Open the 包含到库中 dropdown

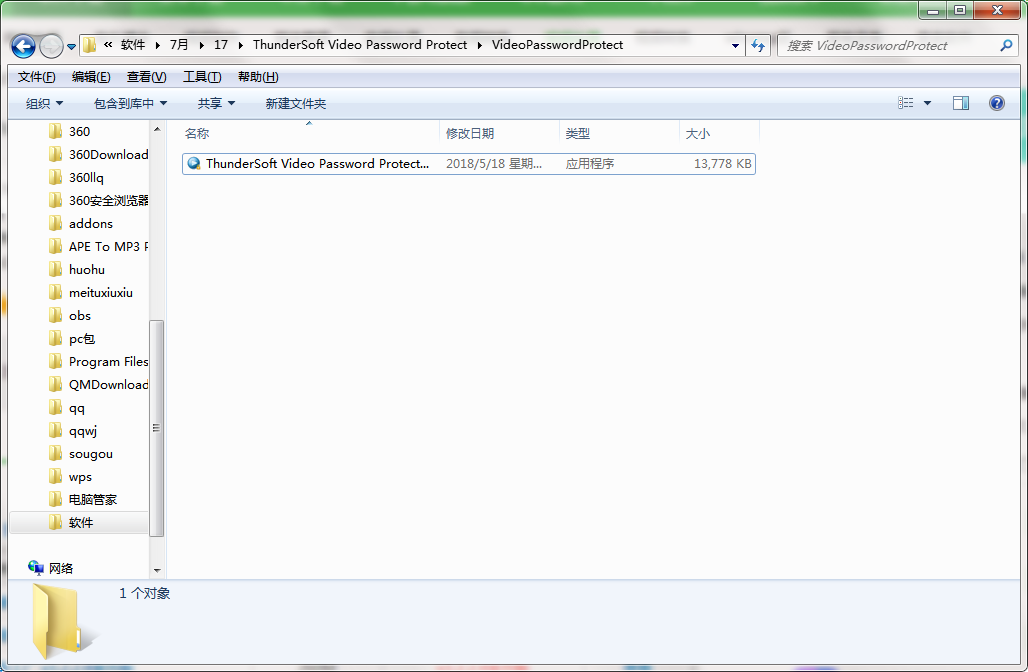pyautogui.click(x=130, y=104)
